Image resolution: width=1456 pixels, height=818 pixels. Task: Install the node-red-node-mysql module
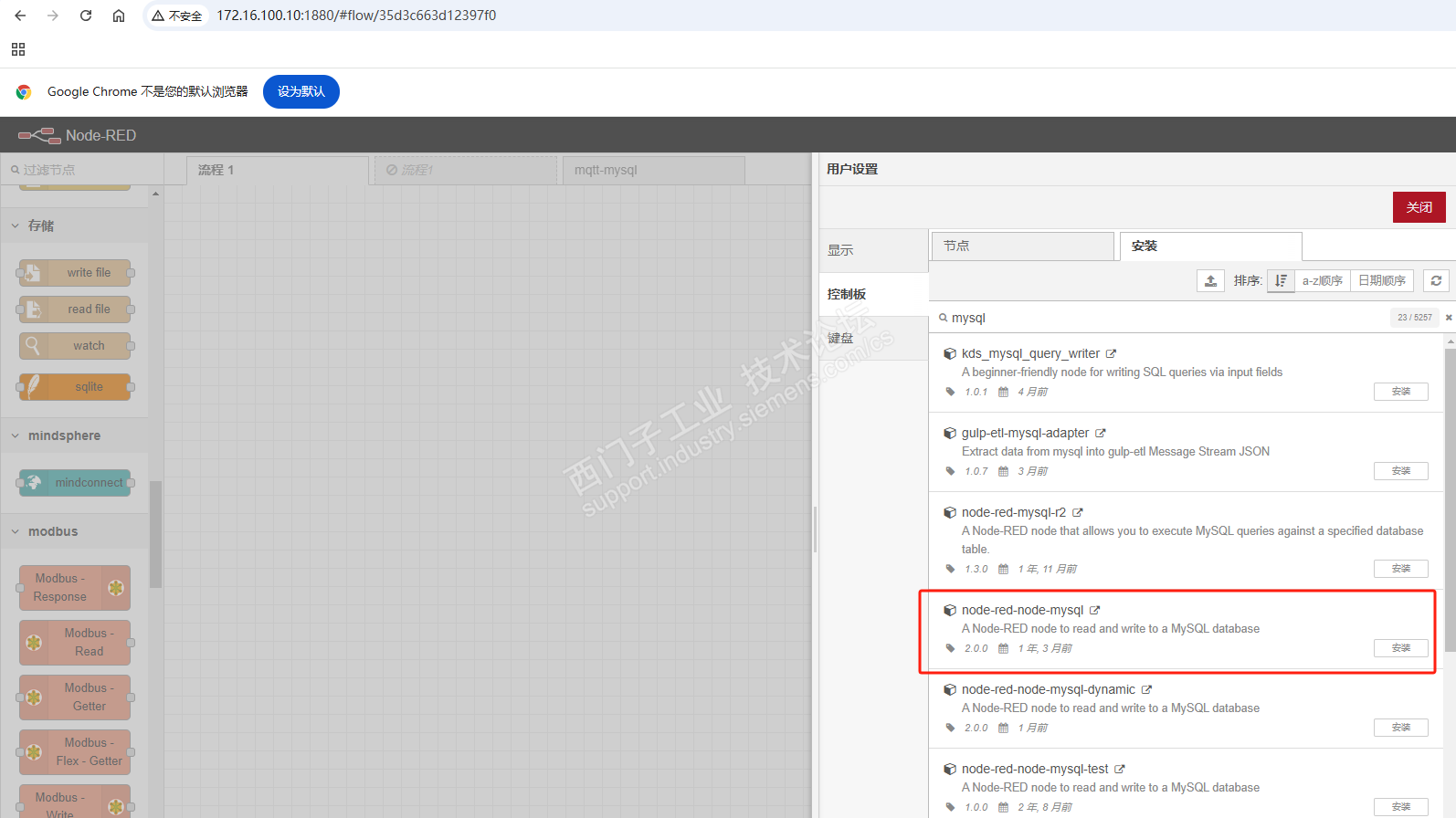click(1401, 648)
